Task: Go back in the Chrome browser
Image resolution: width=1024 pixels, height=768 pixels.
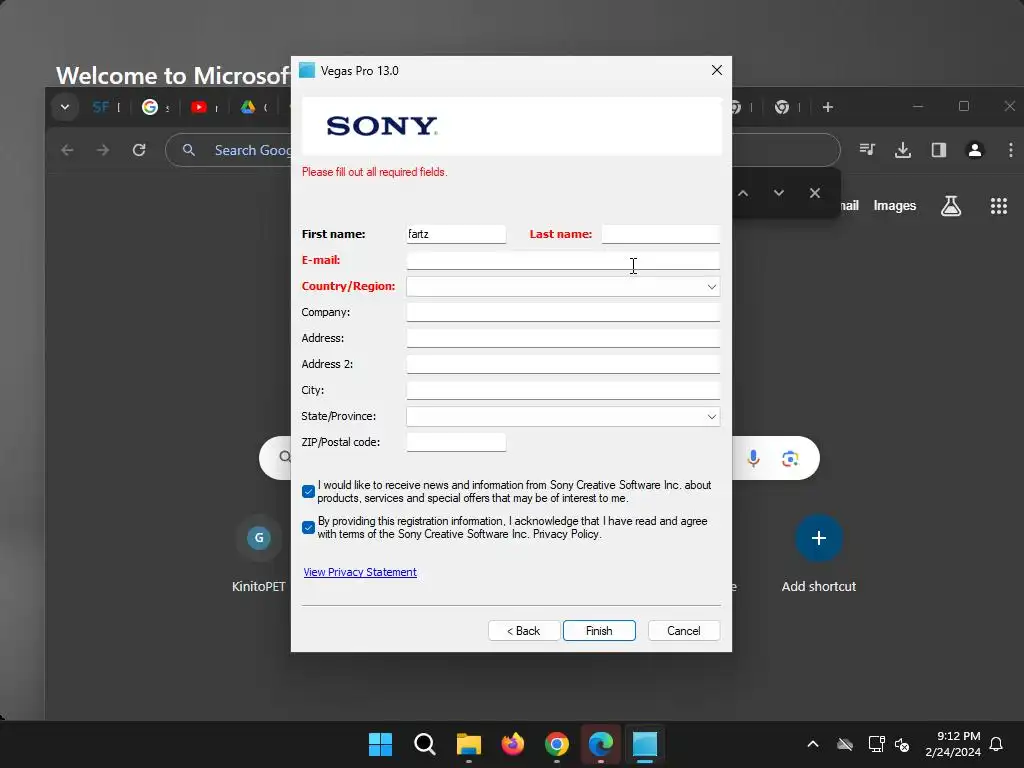Action: [x=67, y=150]
